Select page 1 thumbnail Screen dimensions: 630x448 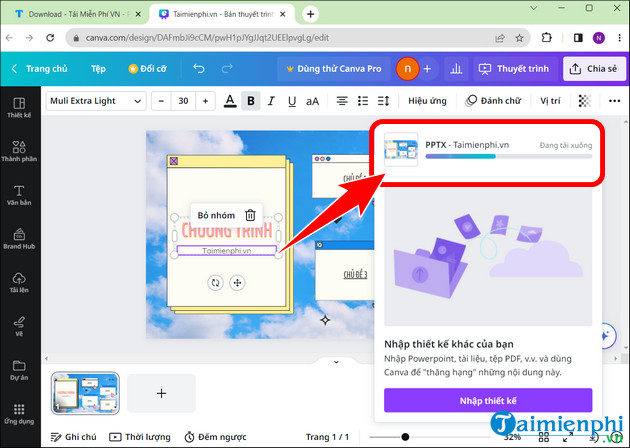pyautogui.click(x=85, y=393)
